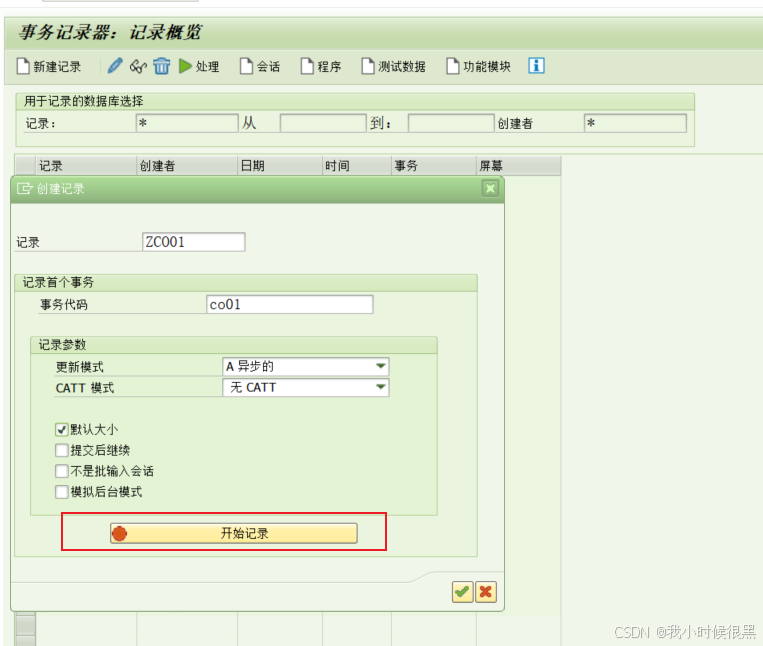This screenshot has height=646, width=763.
Task: Close the 创建记录 dialog with X
Action: [490, 188]
